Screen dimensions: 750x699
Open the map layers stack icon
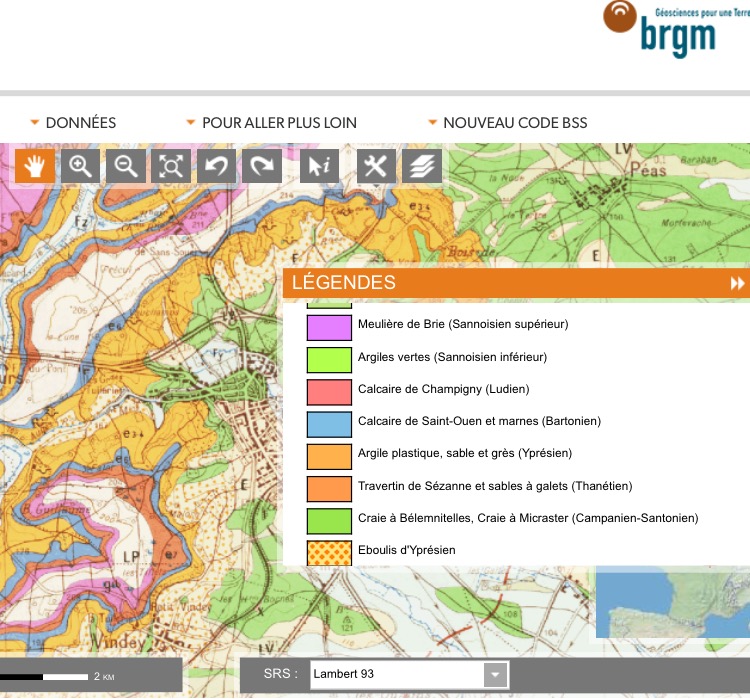coord(421,166)
